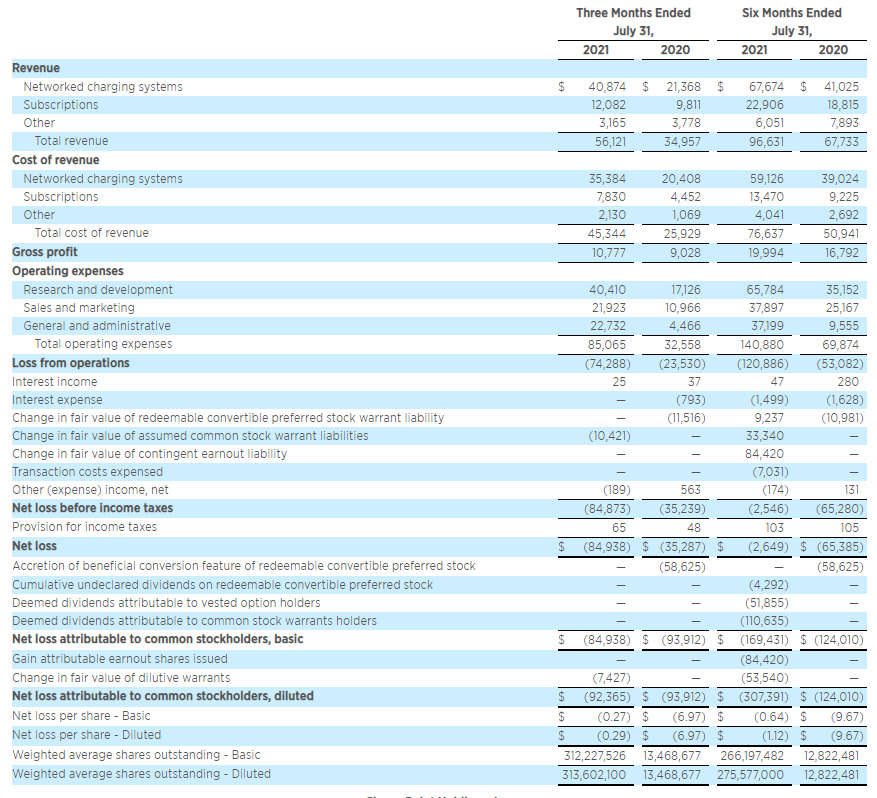Click the earnout liability value 84,420
This screenshot has width=877, height=798.
tap(765, 454)
